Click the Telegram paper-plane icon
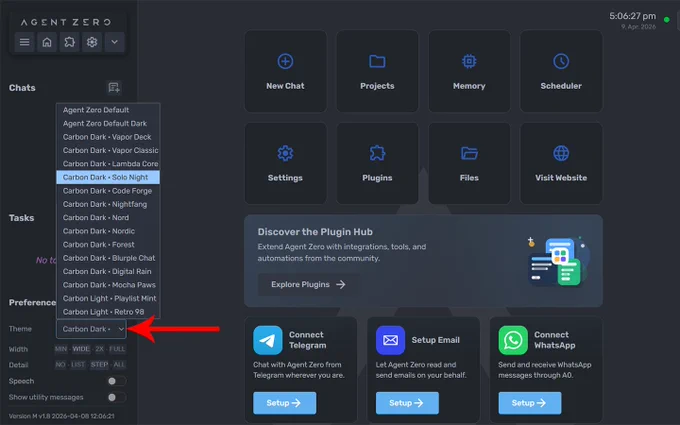The height and width of the screenshot is (425, 680). pos(268,340)
